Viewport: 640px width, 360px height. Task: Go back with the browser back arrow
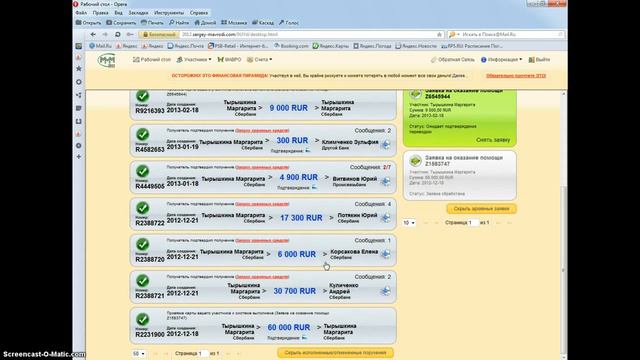point(93,35)
